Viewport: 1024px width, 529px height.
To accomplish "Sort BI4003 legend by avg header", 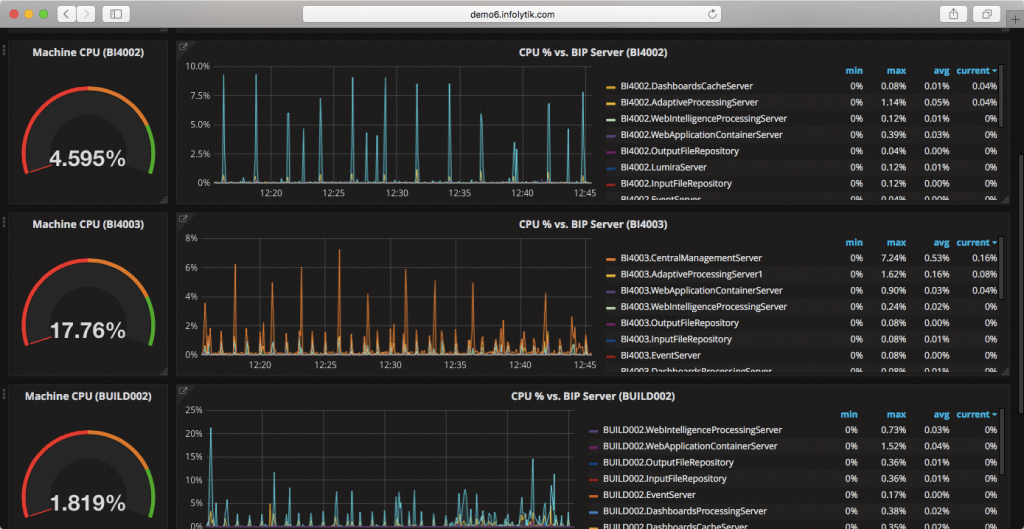I will tap(940, 242).
